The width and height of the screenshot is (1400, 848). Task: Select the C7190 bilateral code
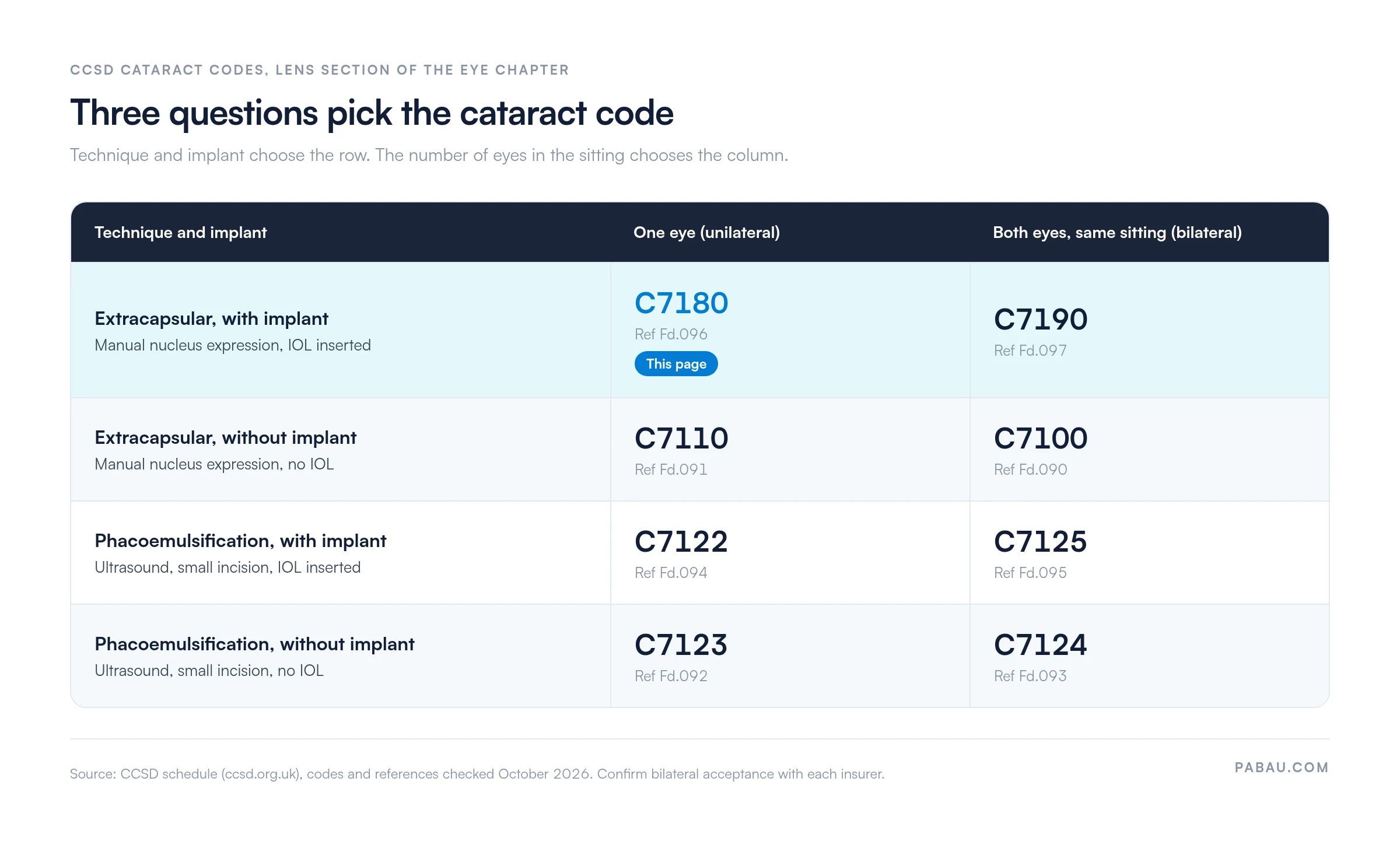(x=1041, y=319)
